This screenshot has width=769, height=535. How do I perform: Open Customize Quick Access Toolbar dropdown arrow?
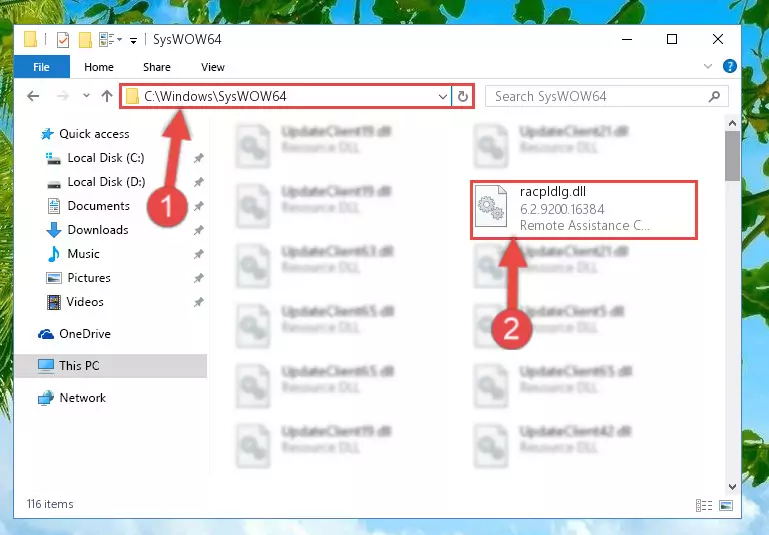click(x=133, y=41)
